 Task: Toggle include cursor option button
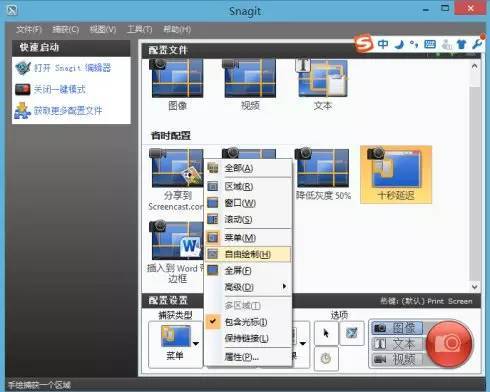(326, 333)
